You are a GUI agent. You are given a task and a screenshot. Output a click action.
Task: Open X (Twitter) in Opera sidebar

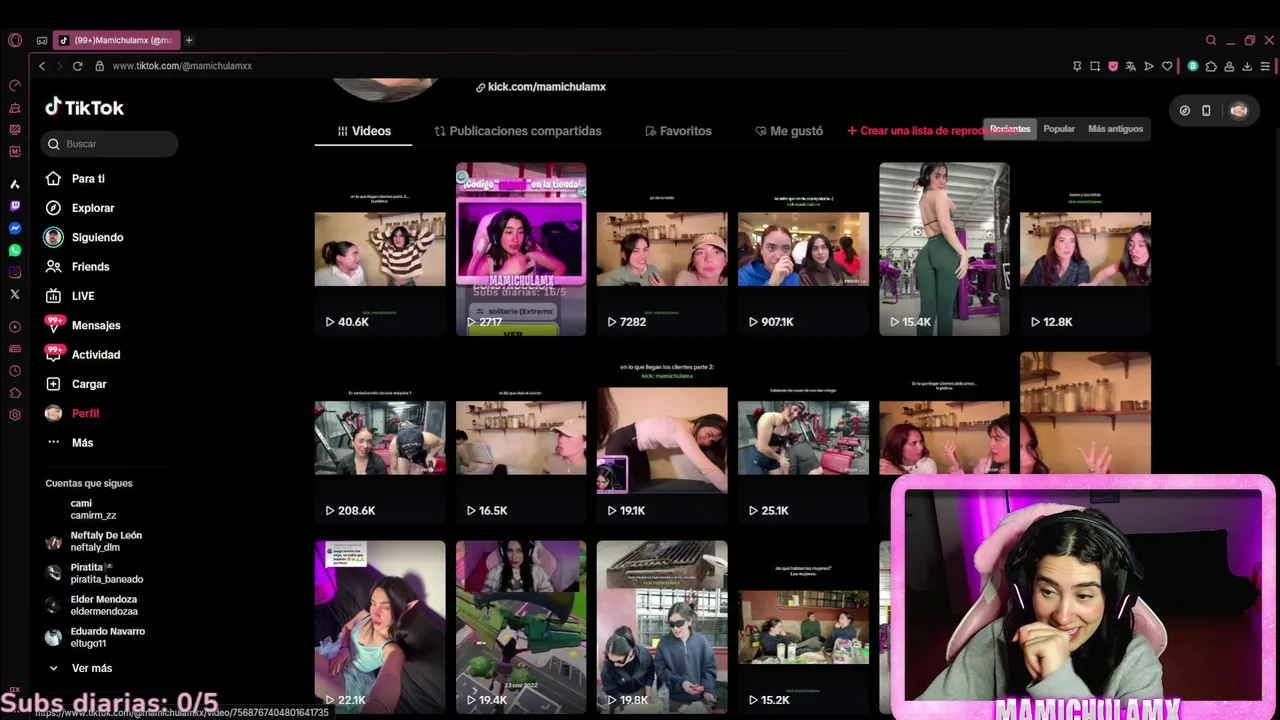click(14, 294)
